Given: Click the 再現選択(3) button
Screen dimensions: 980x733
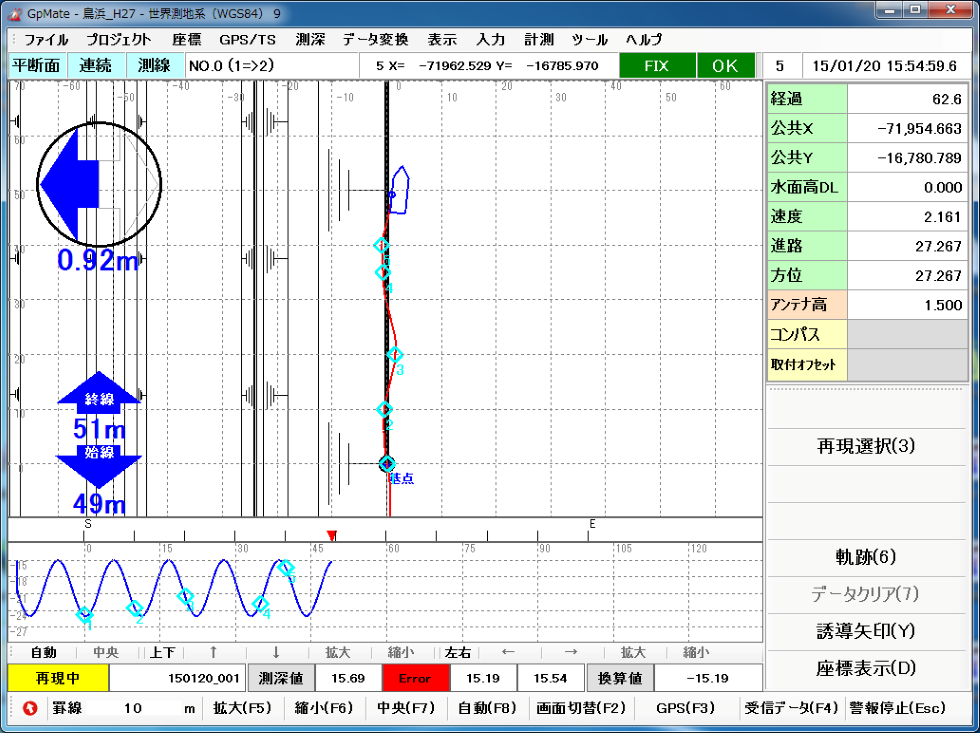Looking at the screenshot, I should 866,446.
